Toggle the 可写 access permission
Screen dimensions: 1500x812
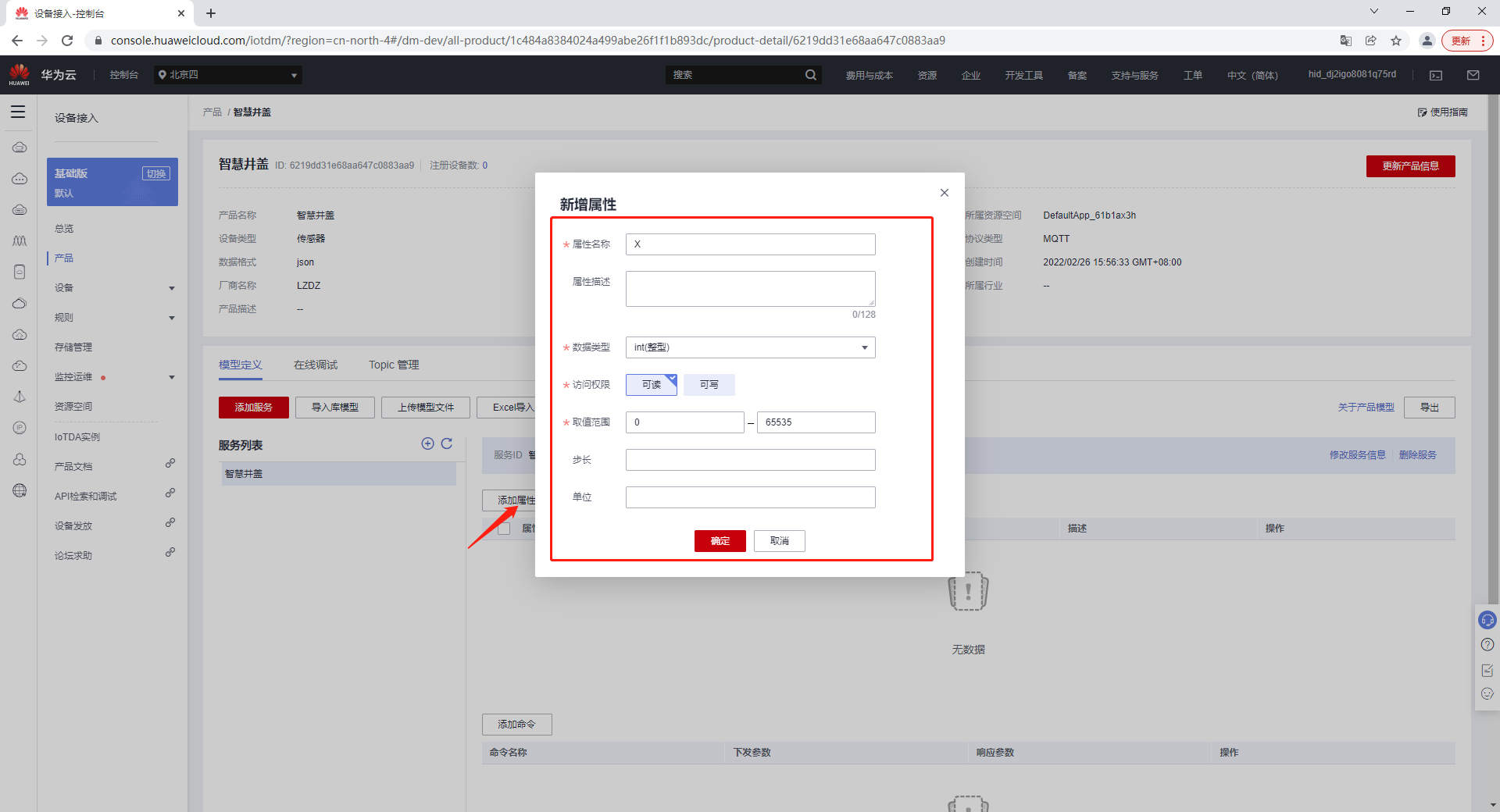pos(709,385)
